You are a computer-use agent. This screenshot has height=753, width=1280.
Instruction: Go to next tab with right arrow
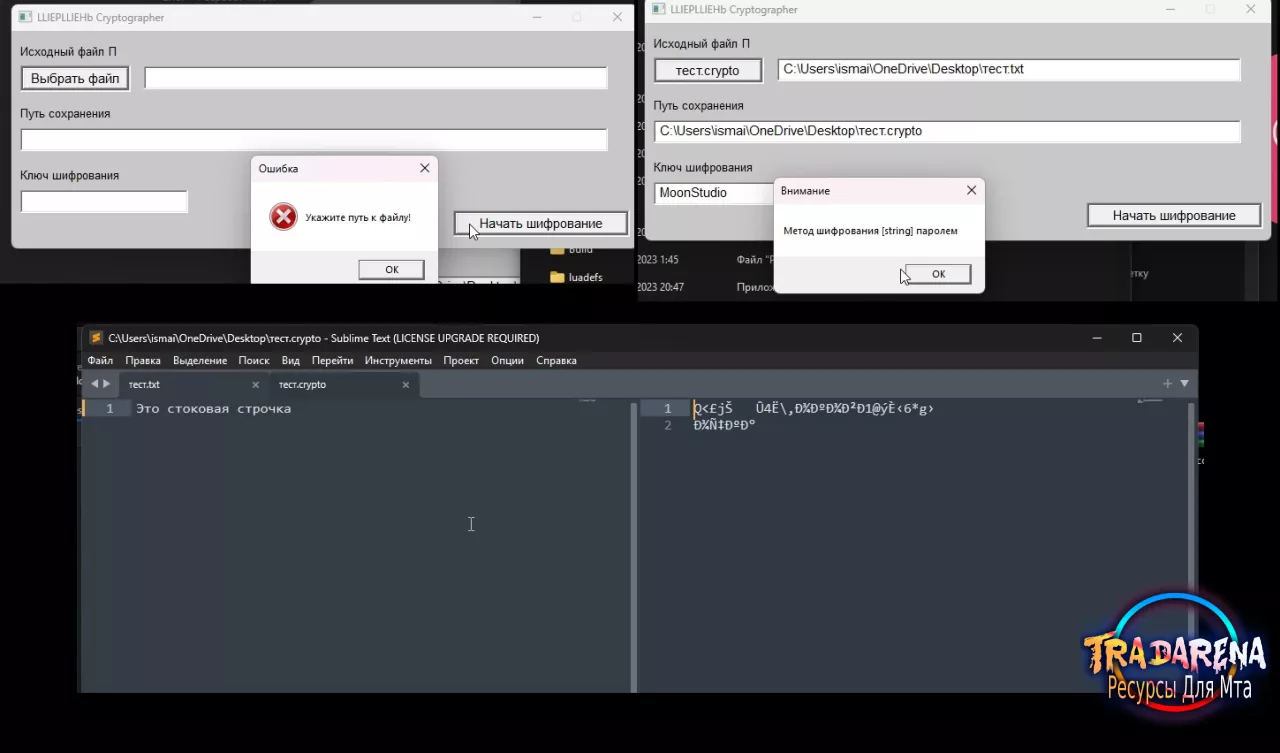tap(107, 384)
